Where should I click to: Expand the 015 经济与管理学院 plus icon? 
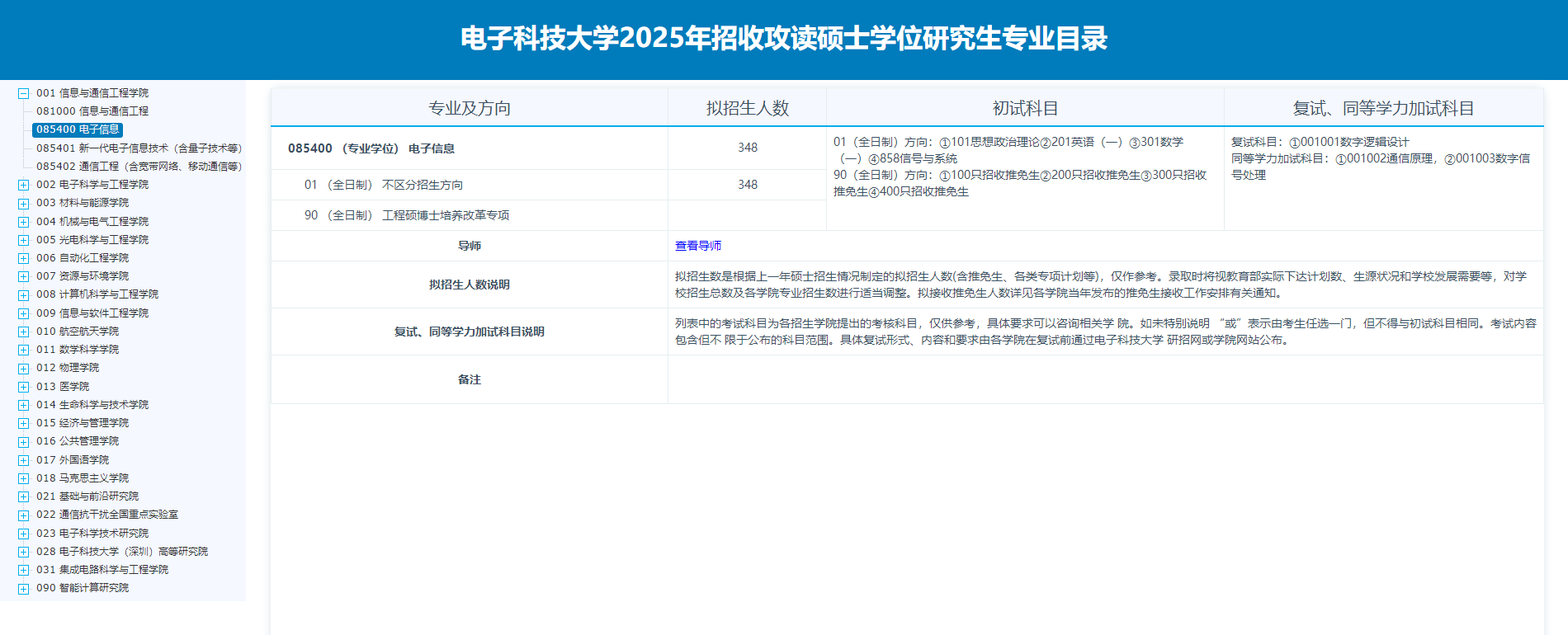click(x=24, y=424)
